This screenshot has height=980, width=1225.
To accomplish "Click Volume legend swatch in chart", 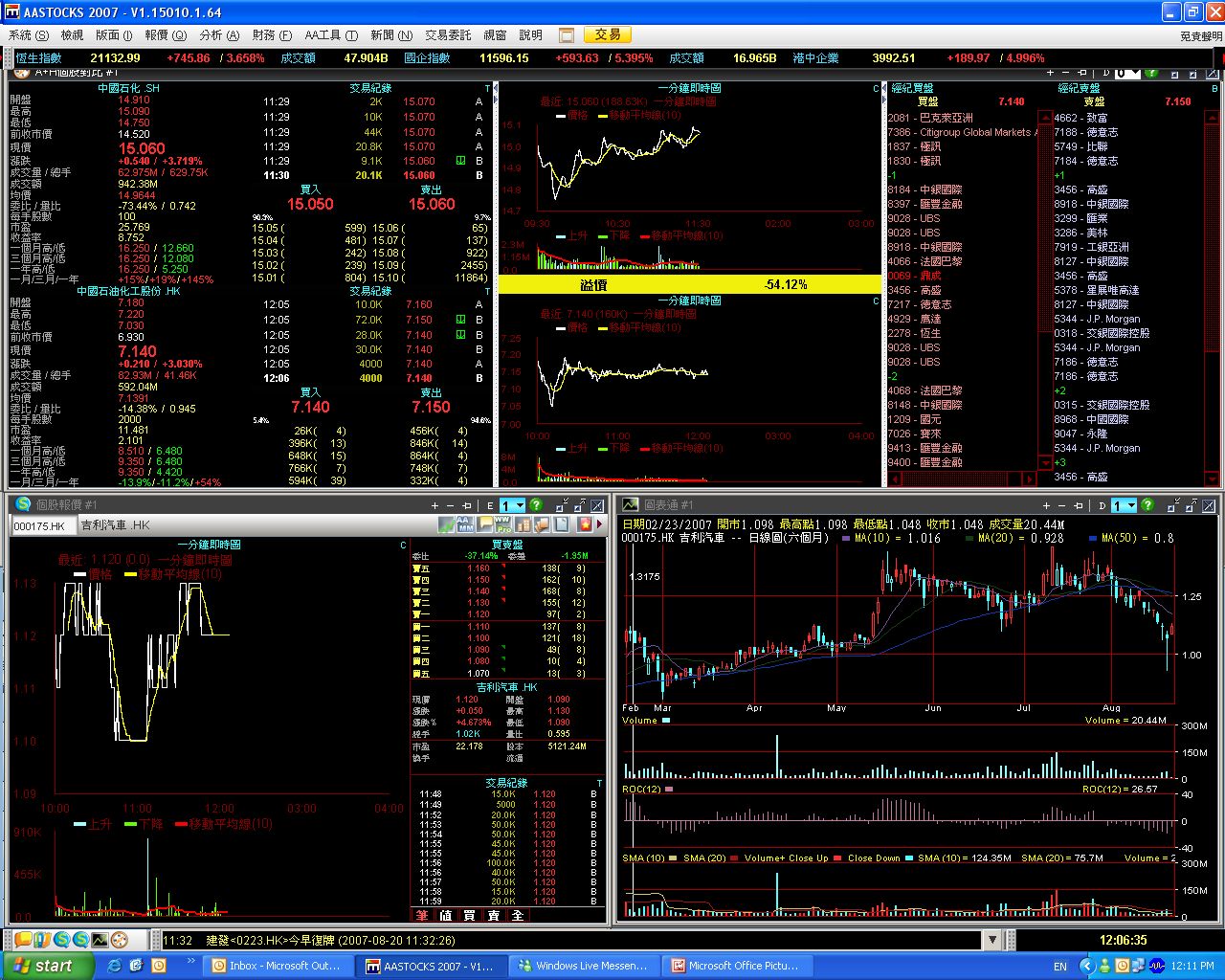I will click(666, 721).
